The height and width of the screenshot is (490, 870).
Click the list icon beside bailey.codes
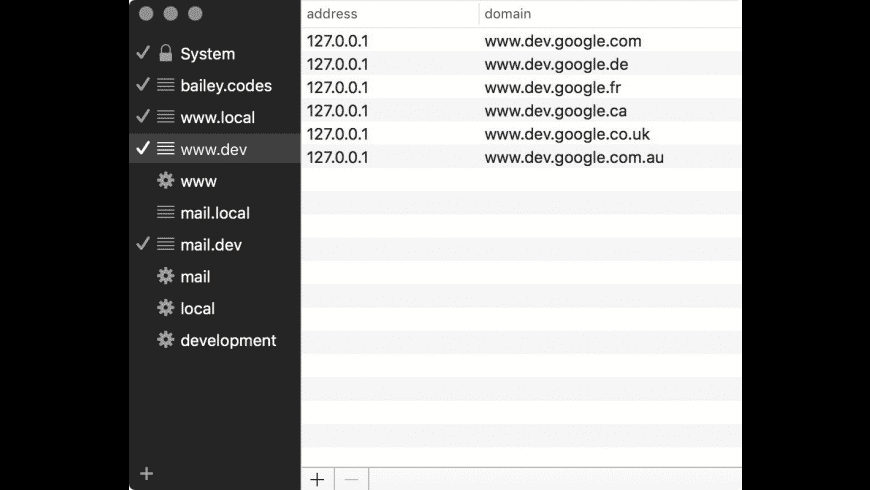click(x=166, y=86)
